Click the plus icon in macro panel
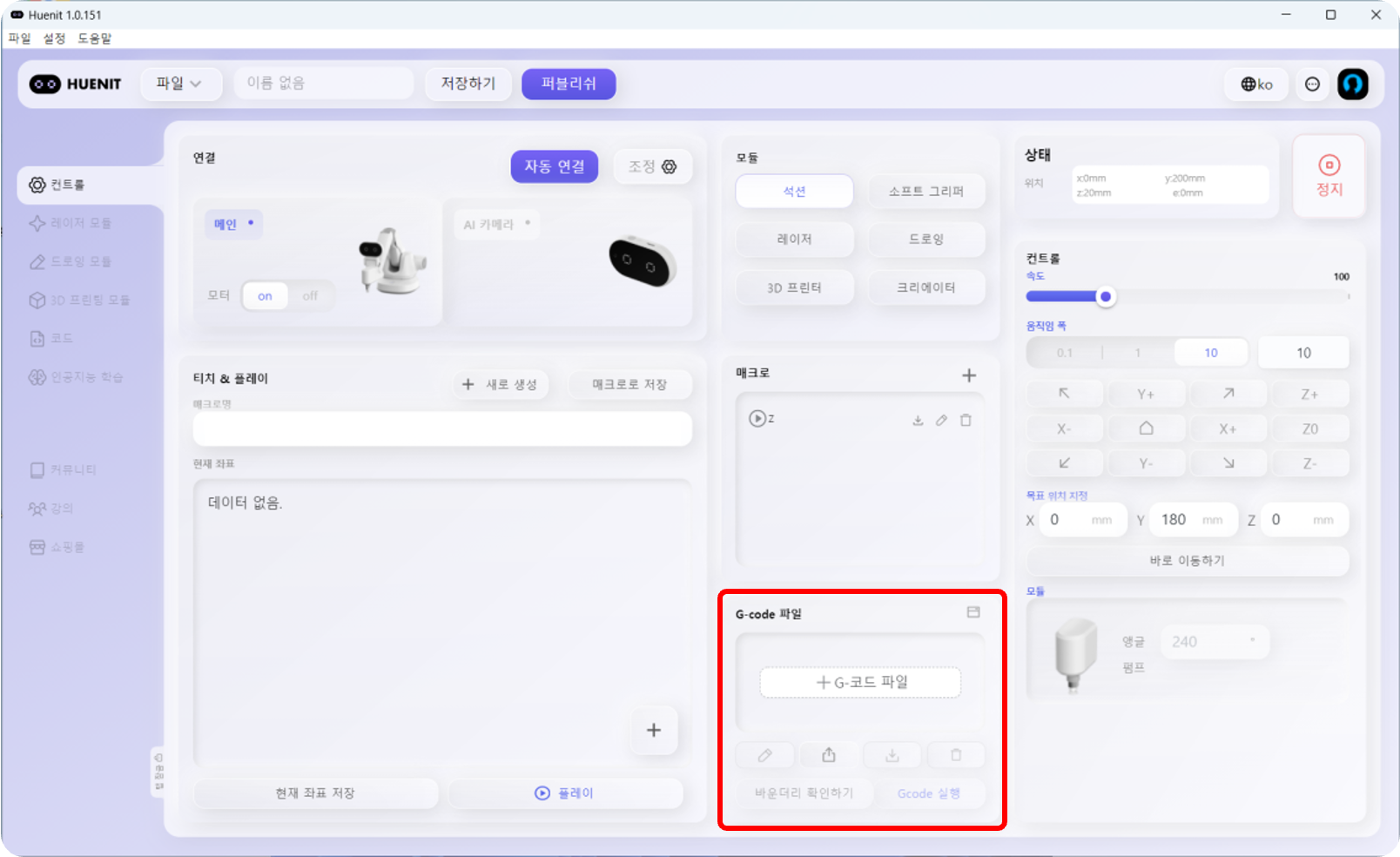Image resolution: width=1400 pixels, height=857 pixels. (x=968, y=375)
